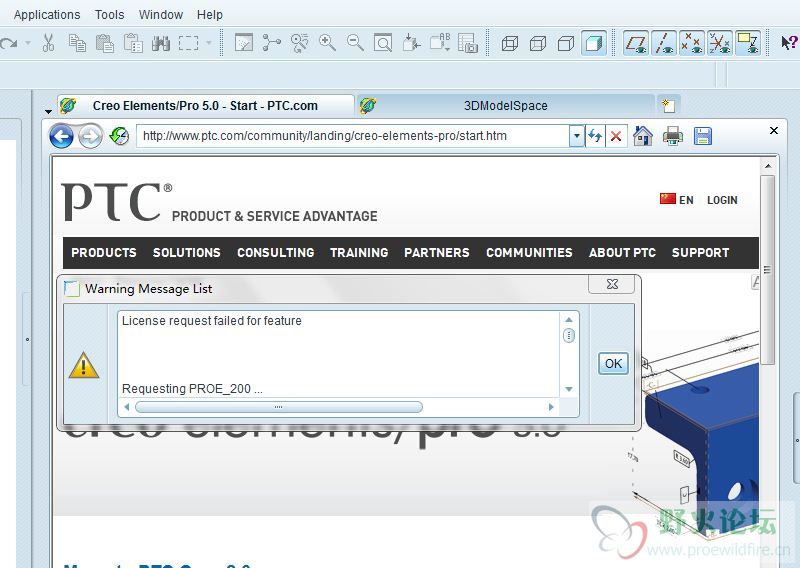Click the Refit zoom-to-fit icon
This screenshot has width=800, height=568.
pos(383,43)
